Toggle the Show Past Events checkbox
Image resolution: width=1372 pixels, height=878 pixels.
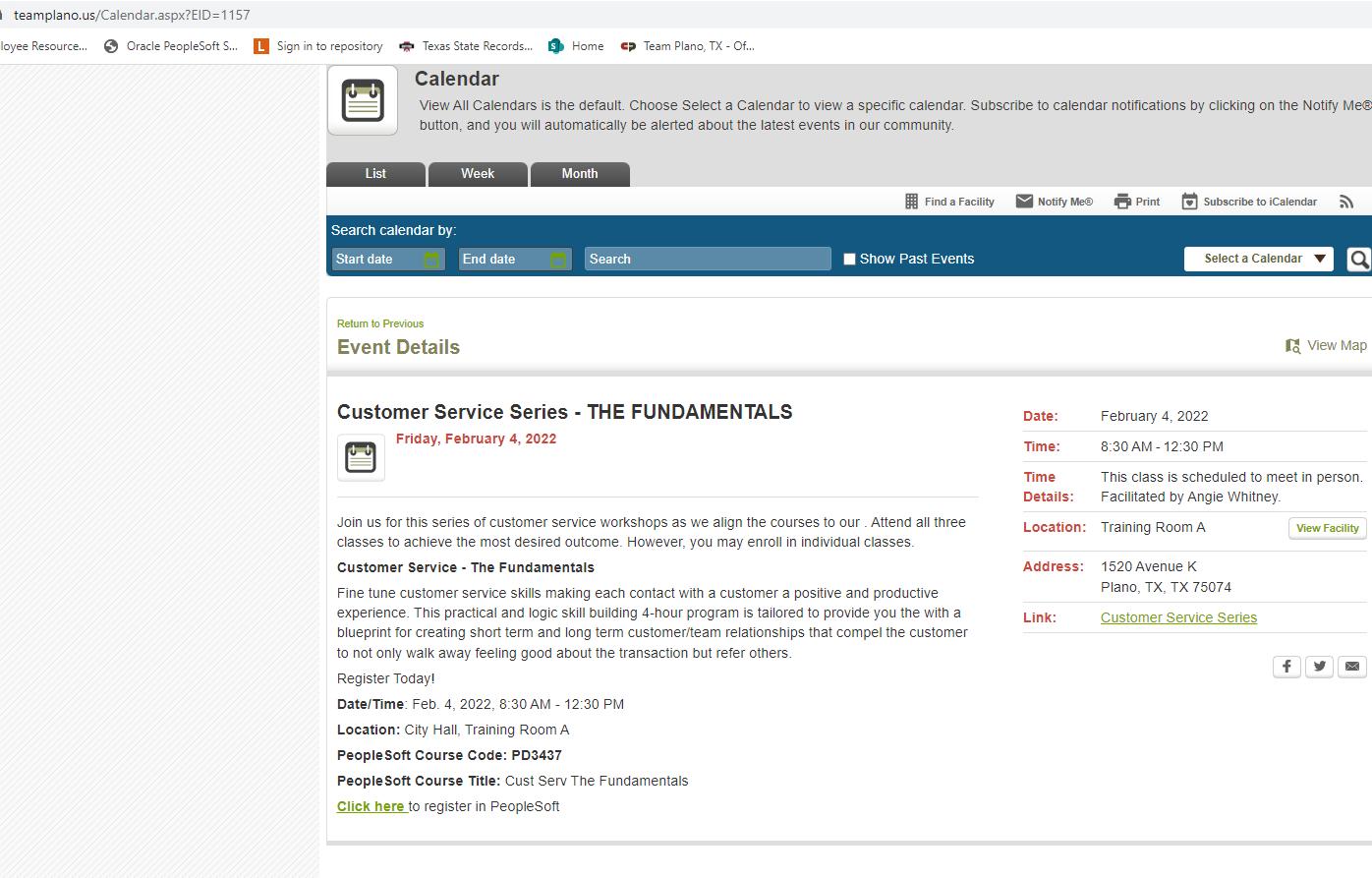click(x=849, y=259)
